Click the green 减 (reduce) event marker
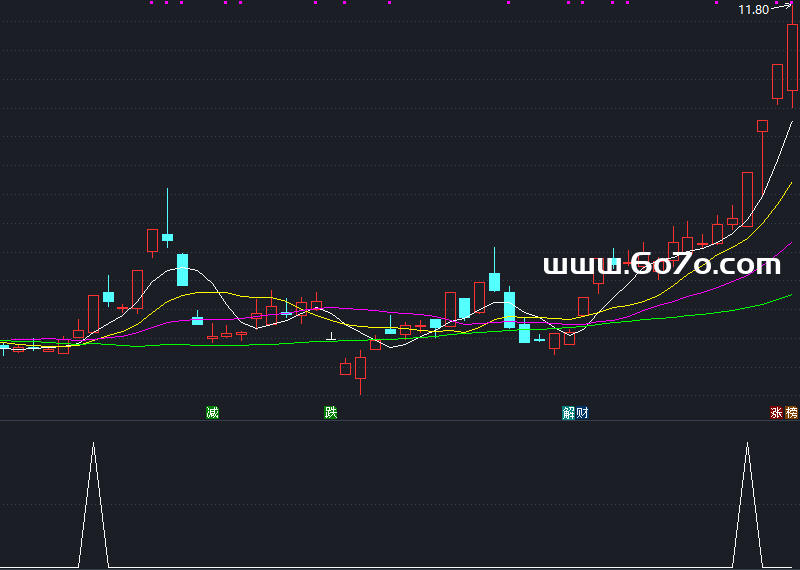The width and height of the screenshot is (800, 570). (x=212, y=412)
